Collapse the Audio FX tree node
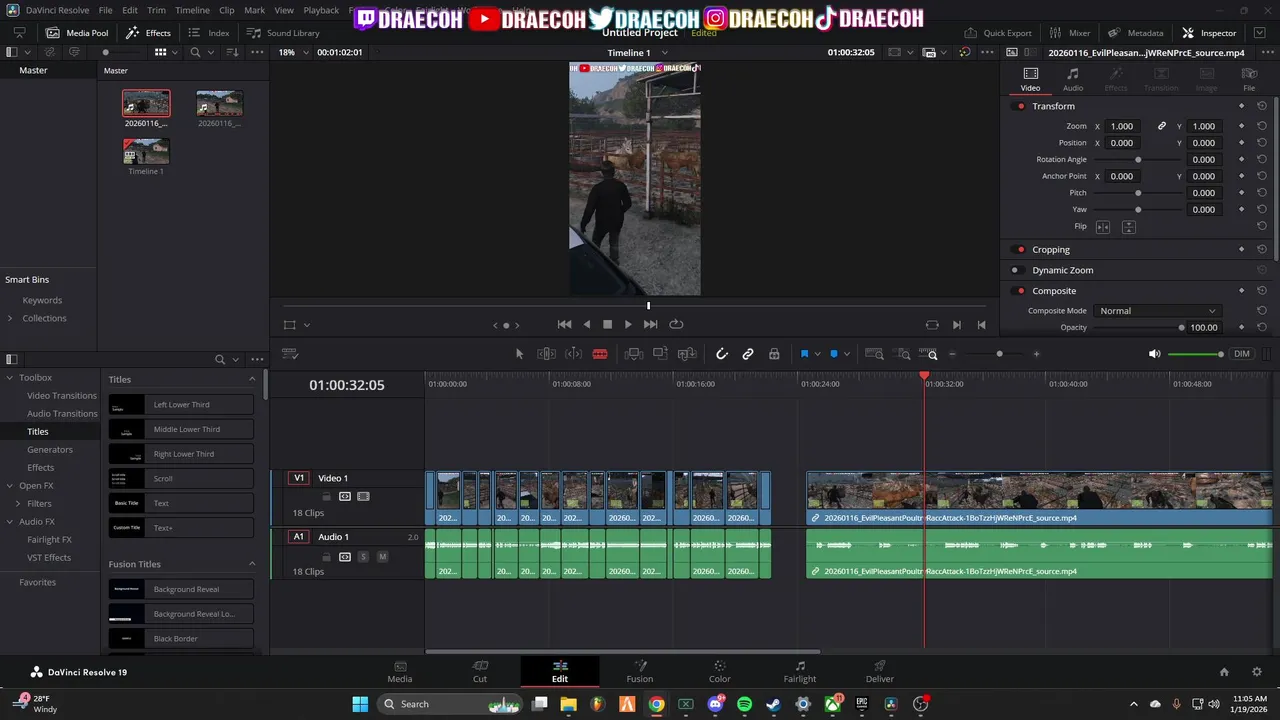Image resolution: width=1280 pixels, height=720 pixels. tap(10, 522)
